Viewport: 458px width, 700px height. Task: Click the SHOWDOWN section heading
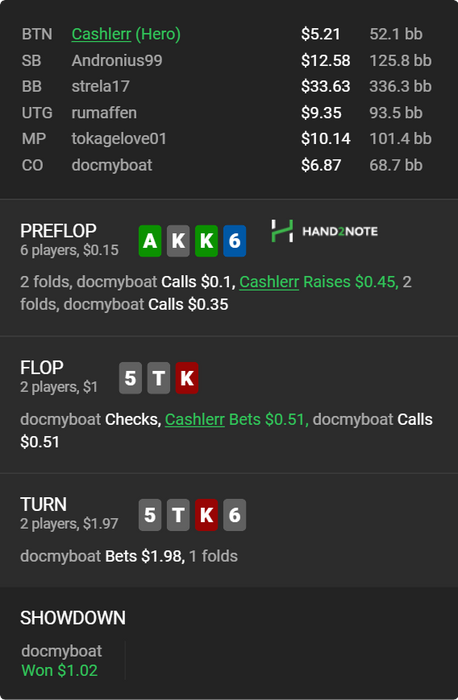[73, 618]
